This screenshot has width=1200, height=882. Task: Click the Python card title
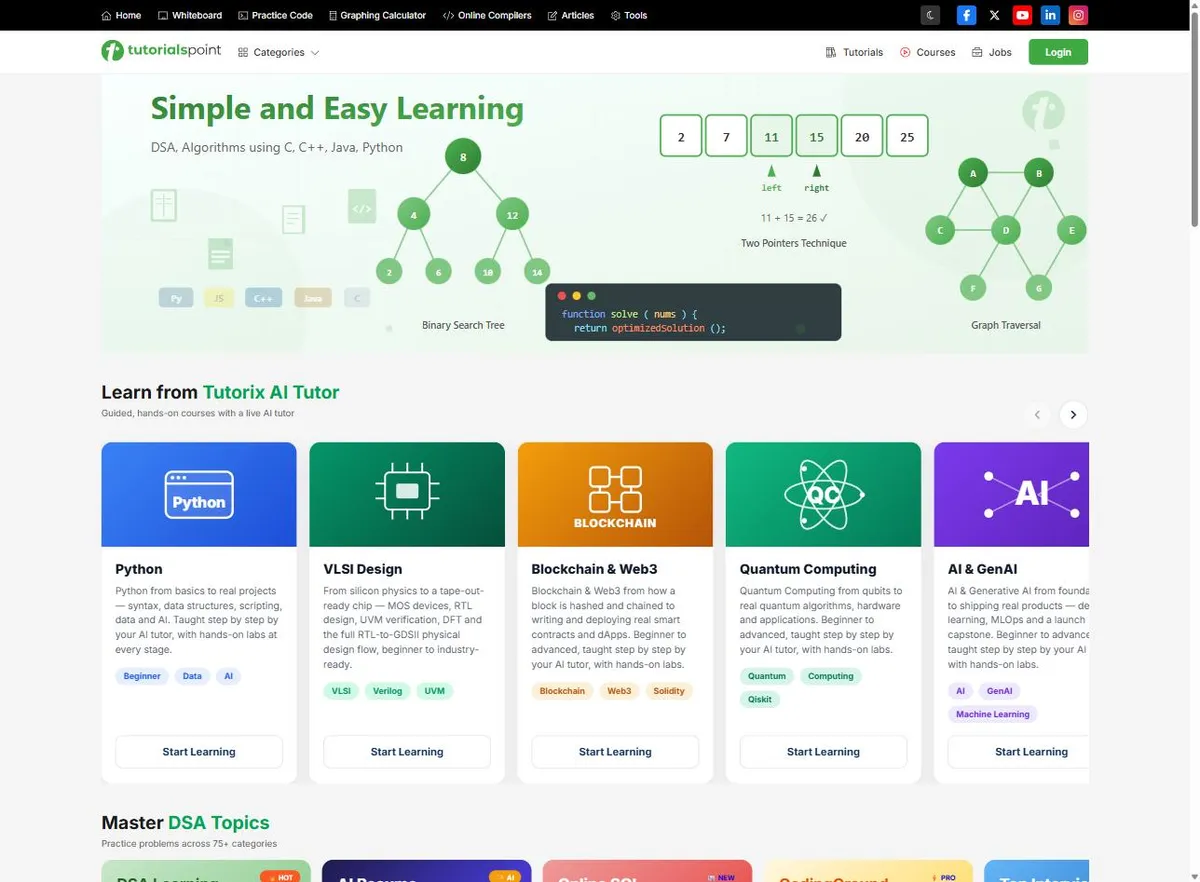click(139, 569)
